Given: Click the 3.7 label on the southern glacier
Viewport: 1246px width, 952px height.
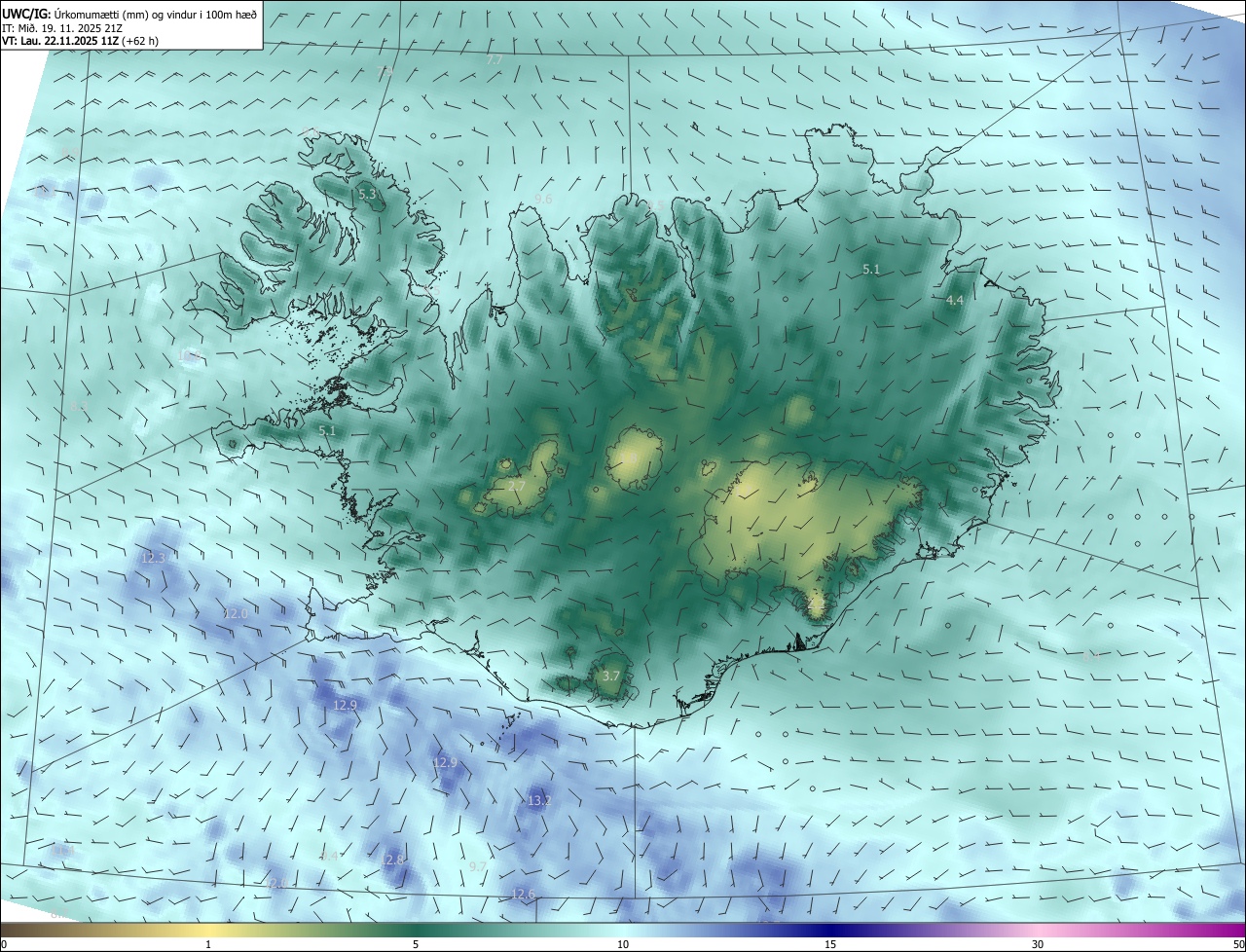Looking at the screenshot, I should tap(611, 676).
